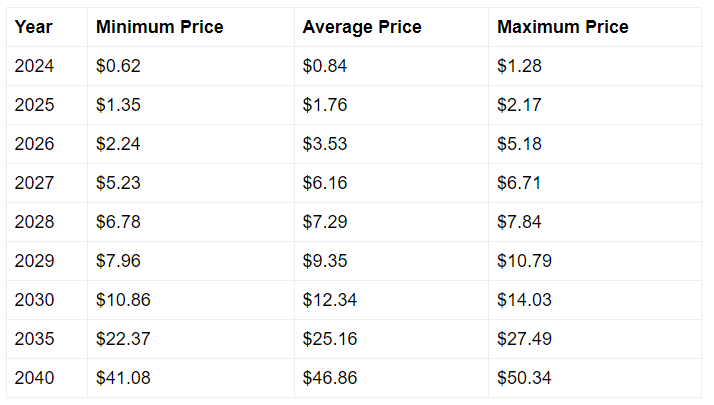Select the 2027 average price $6.16

click(x=325, y=183)
